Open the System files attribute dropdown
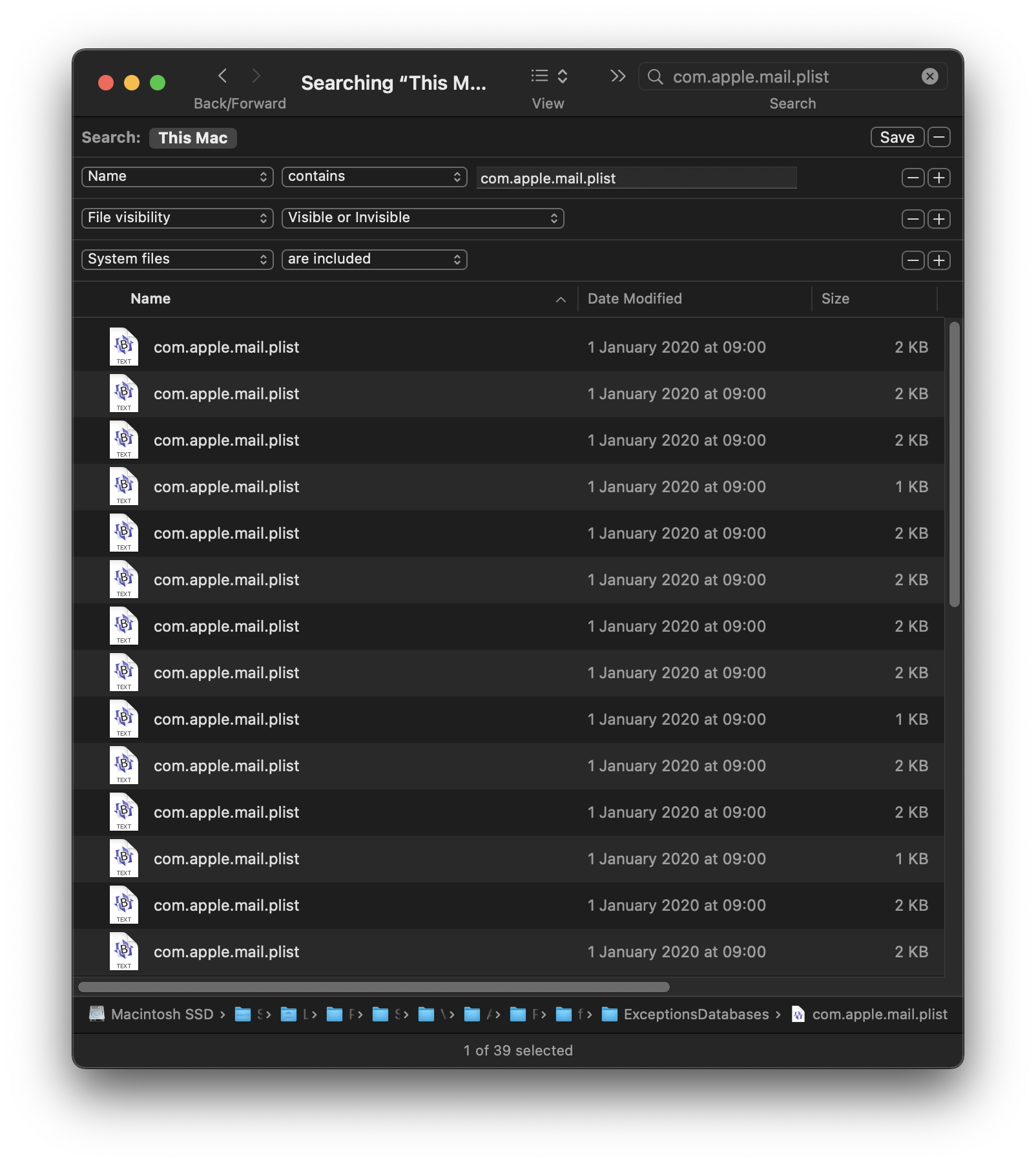 click(x=178, y=260)
